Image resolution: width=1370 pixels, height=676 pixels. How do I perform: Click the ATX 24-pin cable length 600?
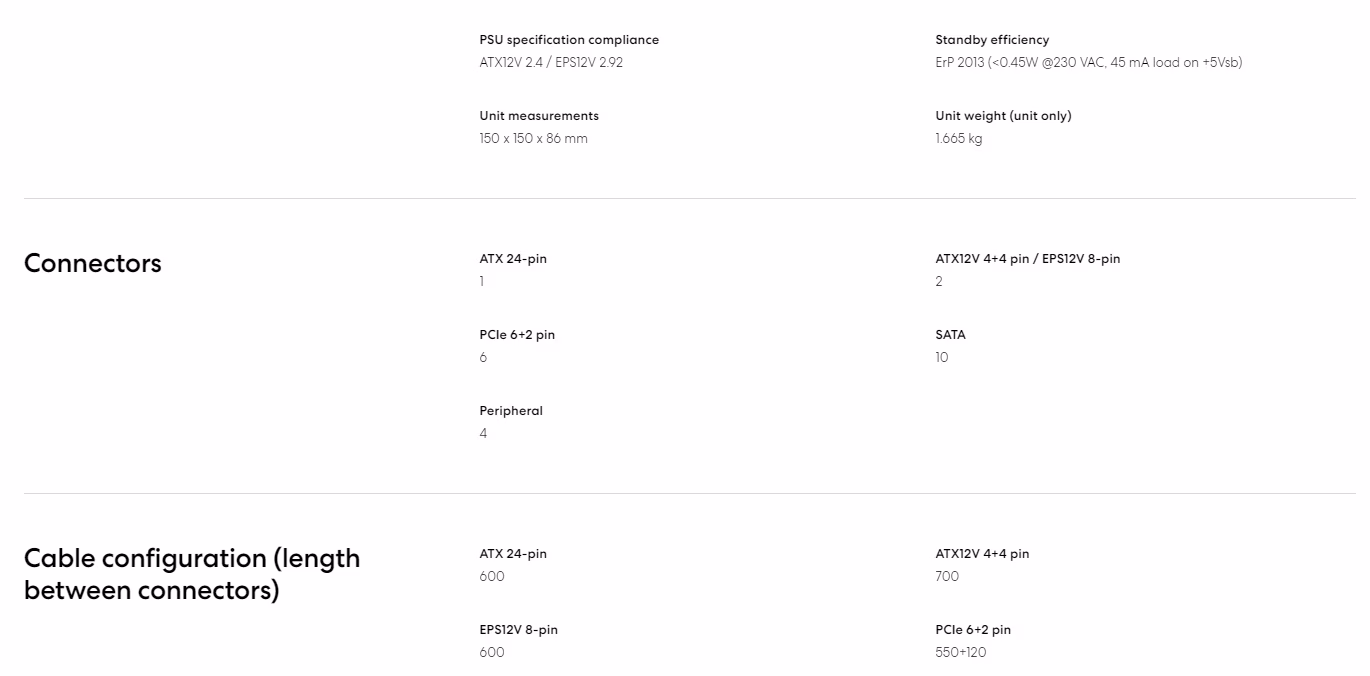click(x=492, y=576)
